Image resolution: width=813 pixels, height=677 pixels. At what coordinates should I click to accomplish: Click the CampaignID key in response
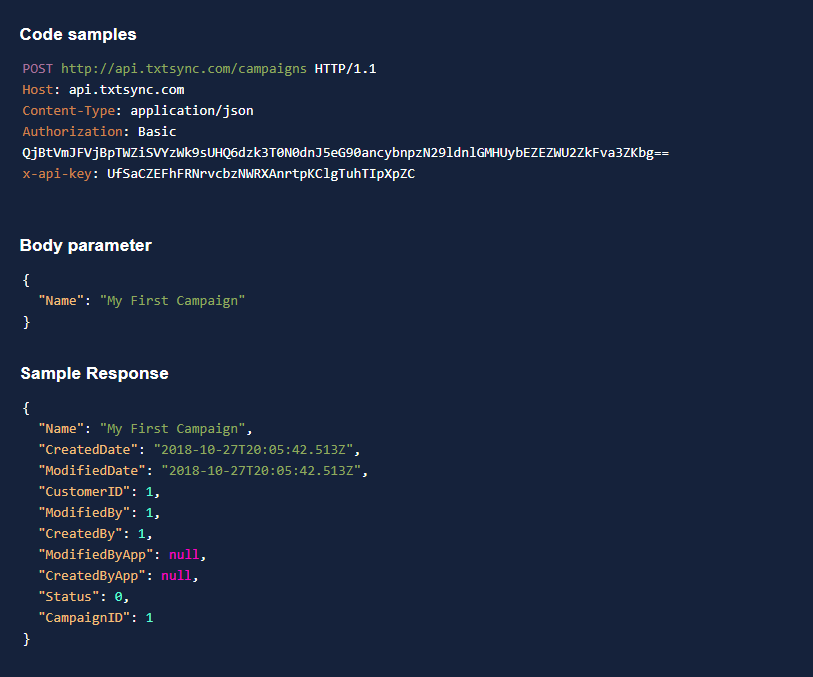pyautogui.click(x=84, y=618)
